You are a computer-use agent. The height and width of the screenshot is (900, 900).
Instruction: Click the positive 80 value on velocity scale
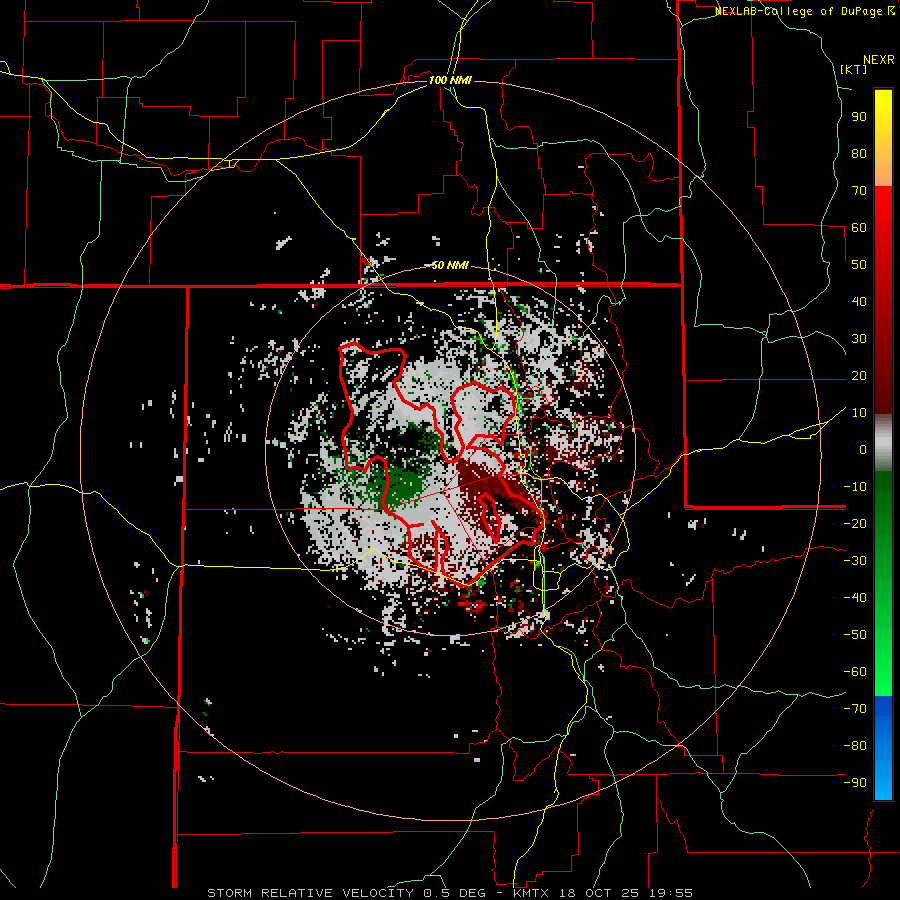tap(859, 154)
